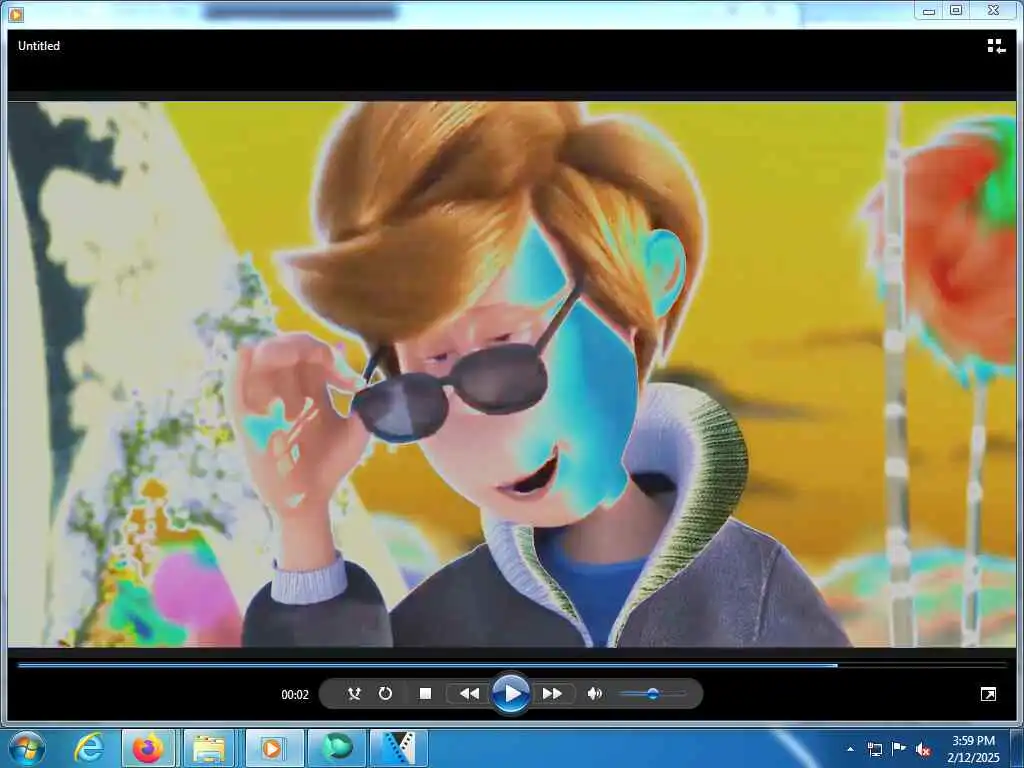Image resolution: width=1024 pixels, height=768 pixels.
Task: Open Firefox from the taskbar
Action: [148, 748]
